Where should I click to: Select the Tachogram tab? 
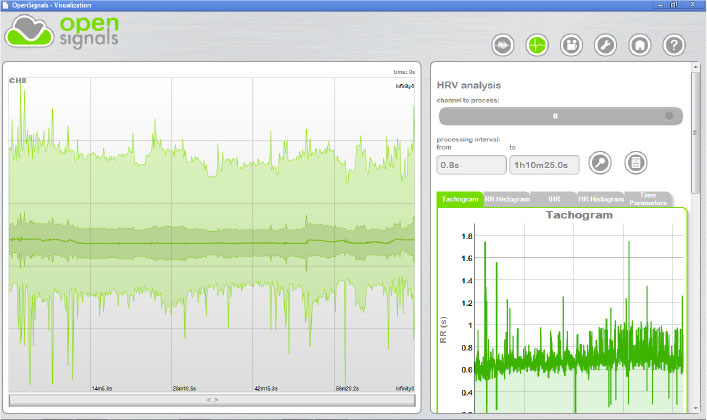(460, 199)
